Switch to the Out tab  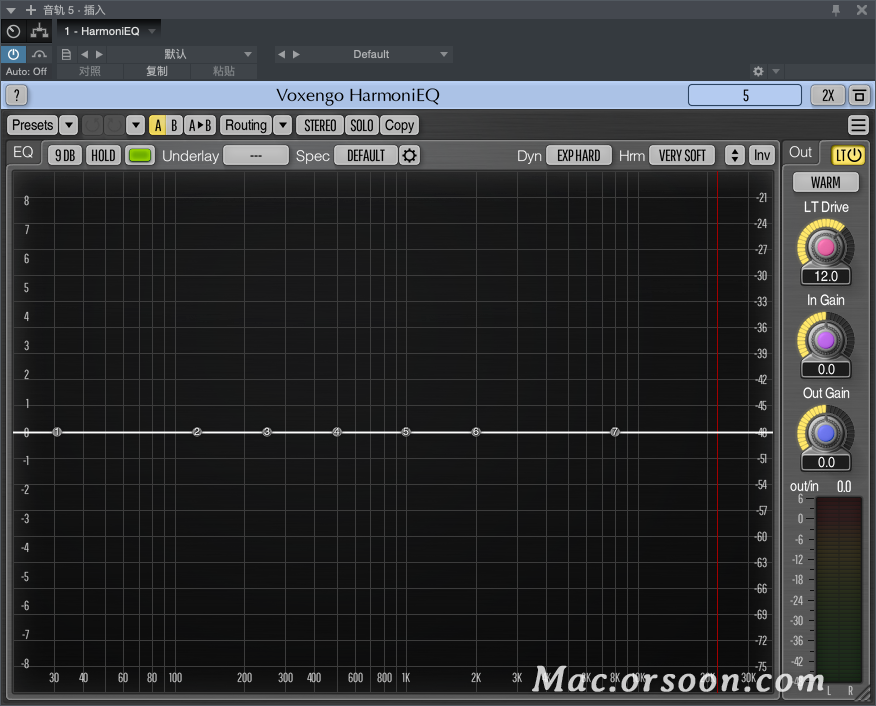(x=800, y=153)
